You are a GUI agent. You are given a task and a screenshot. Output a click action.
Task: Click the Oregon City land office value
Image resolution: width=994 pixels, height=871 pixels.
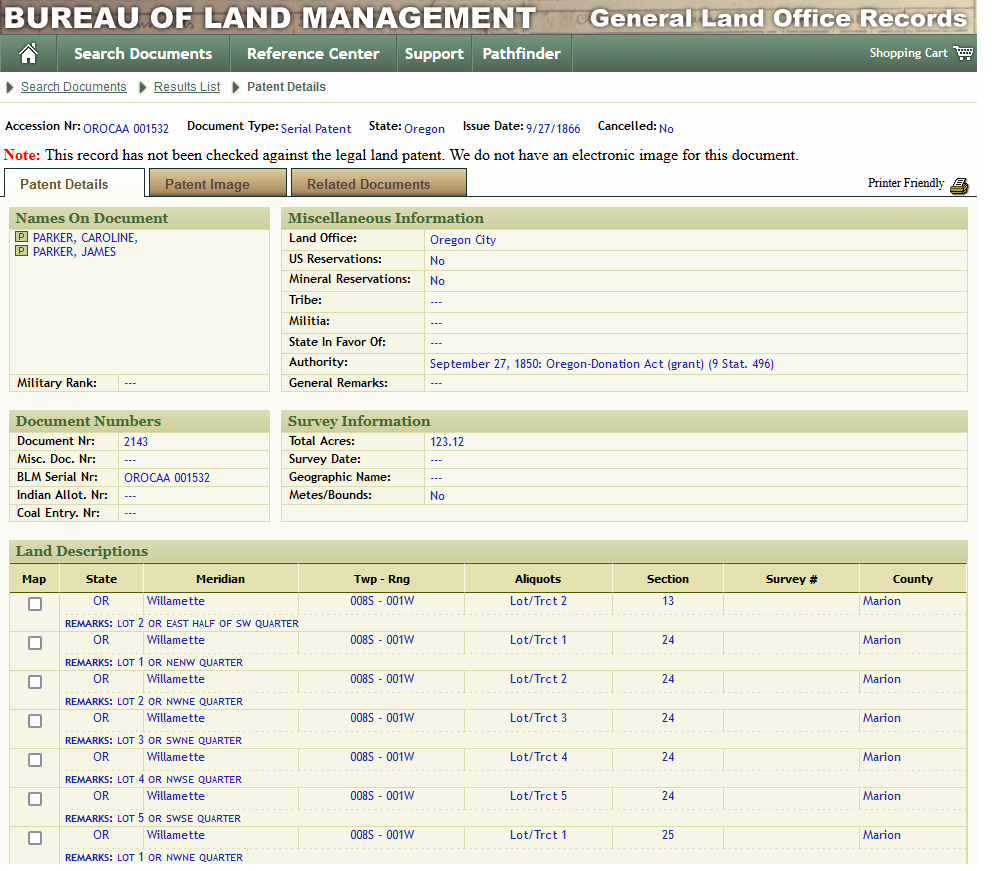[x=463, y=240]
